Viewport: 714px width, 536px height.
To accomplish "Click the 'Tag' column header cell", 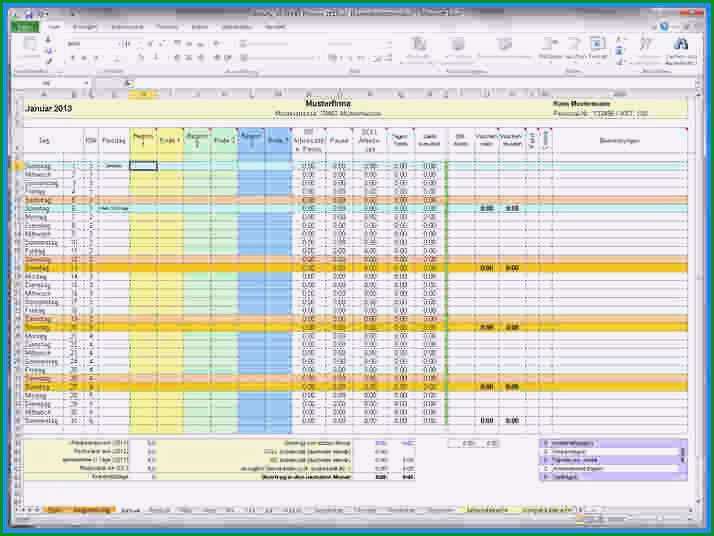I will tap(44, 141).
